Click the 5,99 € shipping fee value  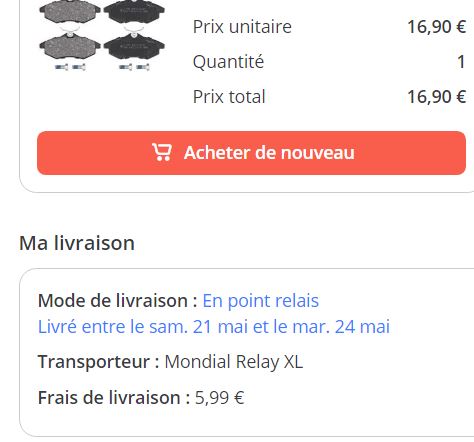click(x=219, y=398)
